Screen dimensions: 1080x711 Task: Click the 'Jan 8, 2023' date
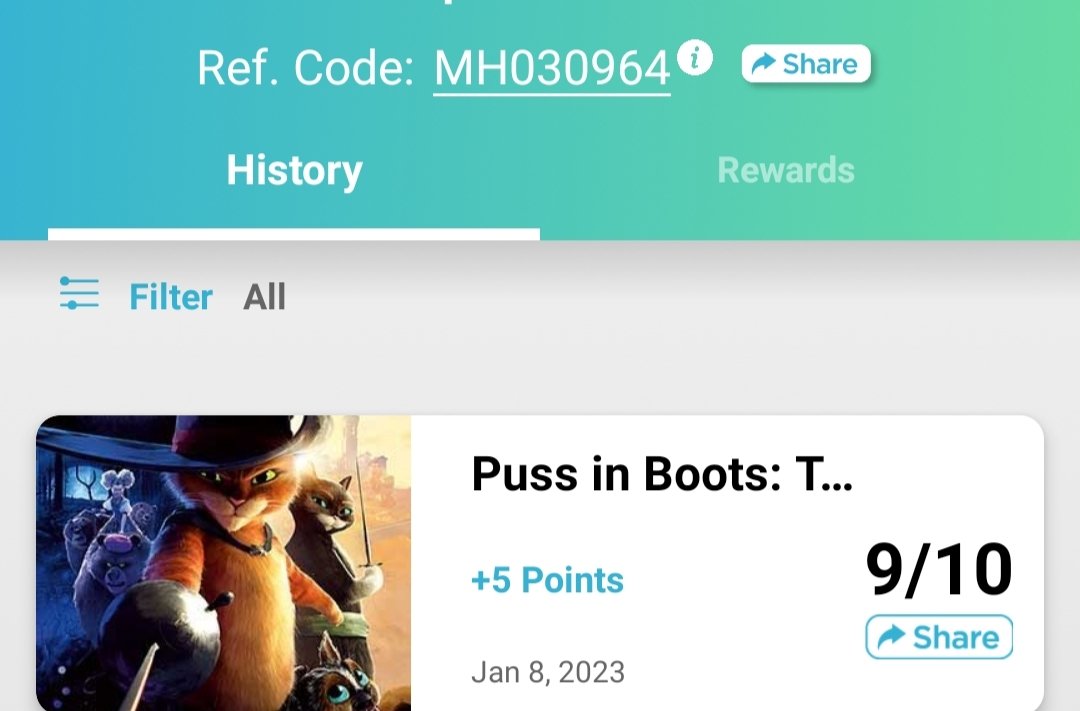[x=548, y=672]
